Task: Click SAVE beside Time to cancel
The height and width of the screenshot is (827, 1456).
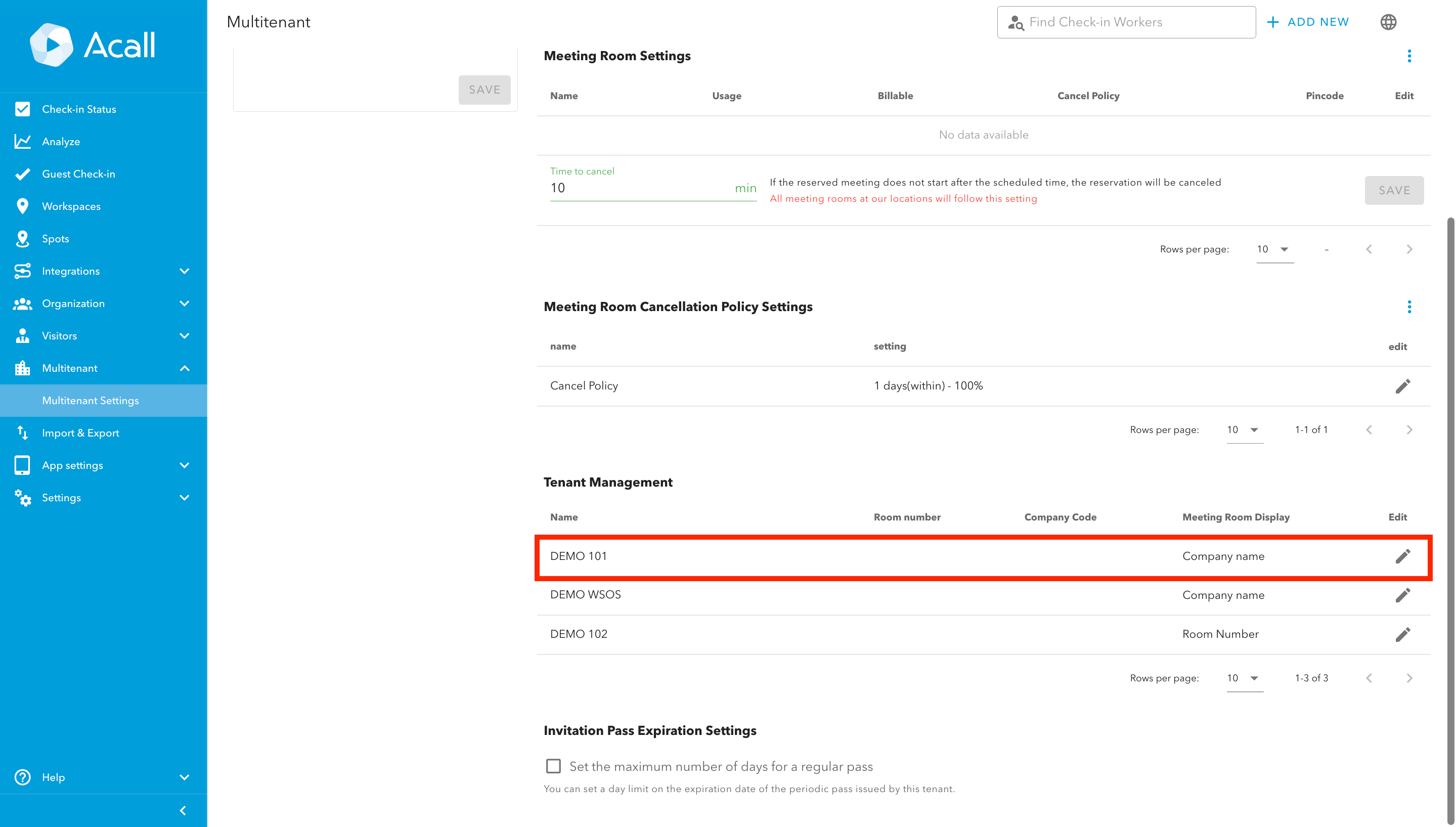Action: tap(1393, 190)
